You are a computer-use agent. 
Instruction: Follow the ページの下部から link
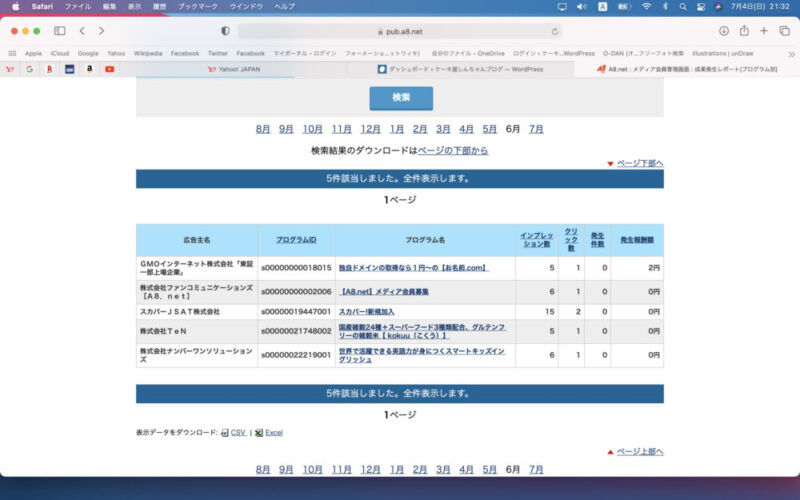(453, 151)
